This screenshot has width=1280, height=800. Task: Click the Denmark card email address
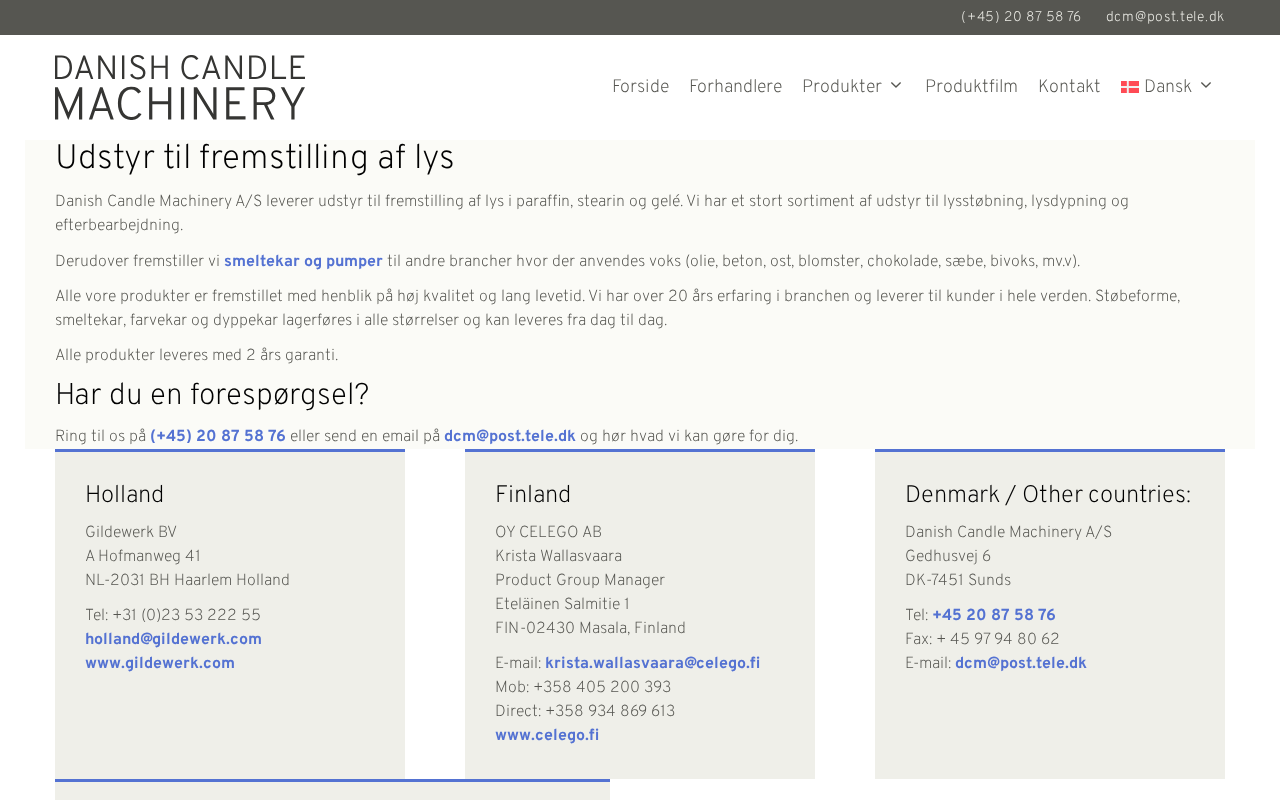[x=1020, y=663]
